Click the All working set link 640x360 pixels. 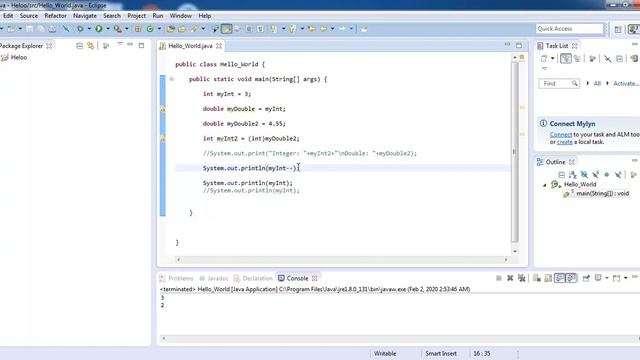click(597, 83)
